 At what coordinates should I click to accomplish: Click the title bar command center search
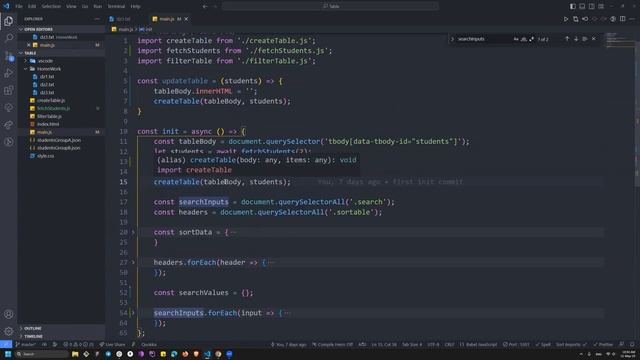pyautogui.click(x=331, y=7)
